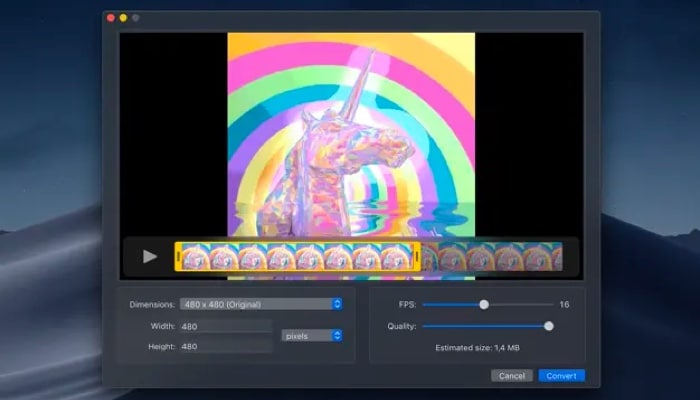This screenshot has width=700, height=400.
Task: Click the FPS value 16 label
Action: (x=564, y=304)
